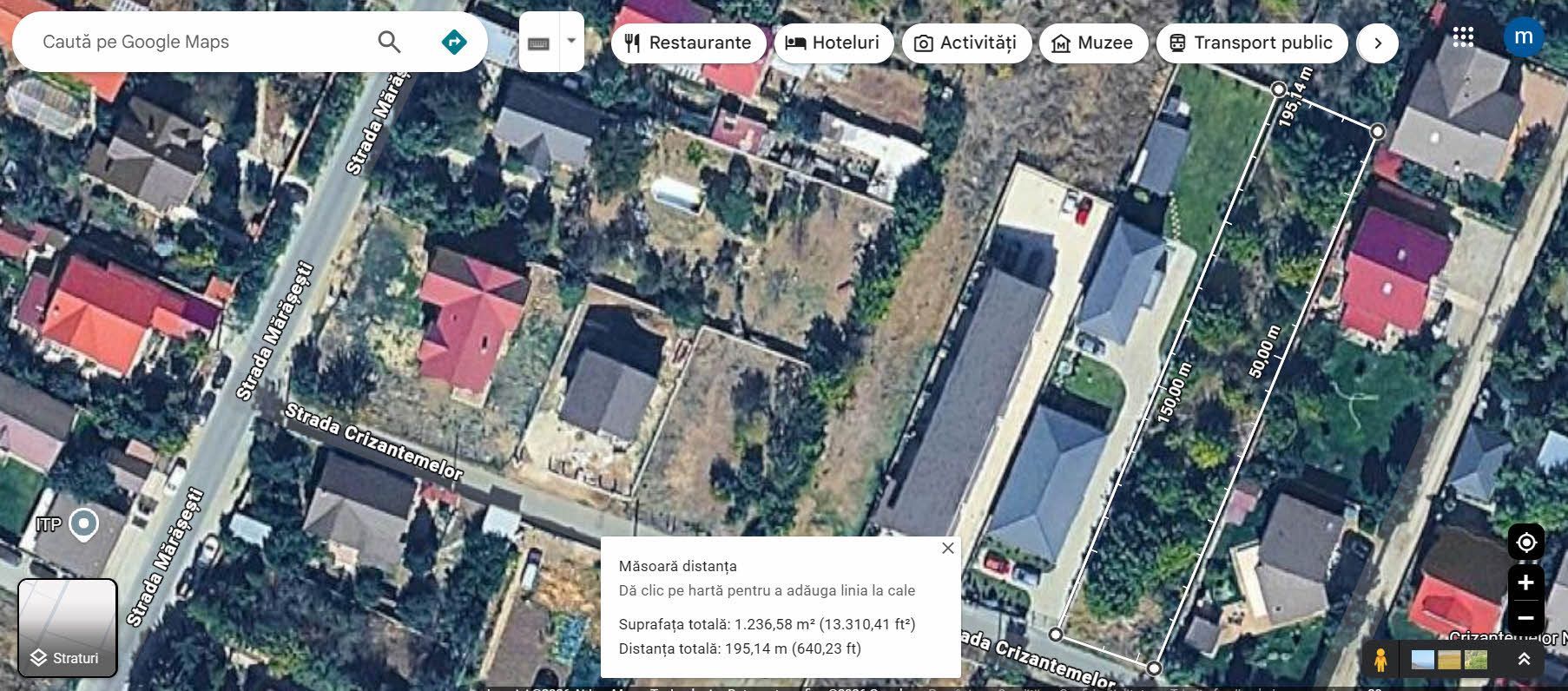Show more category chips with arrow
1568x691 pixels.
point(1377,43)
